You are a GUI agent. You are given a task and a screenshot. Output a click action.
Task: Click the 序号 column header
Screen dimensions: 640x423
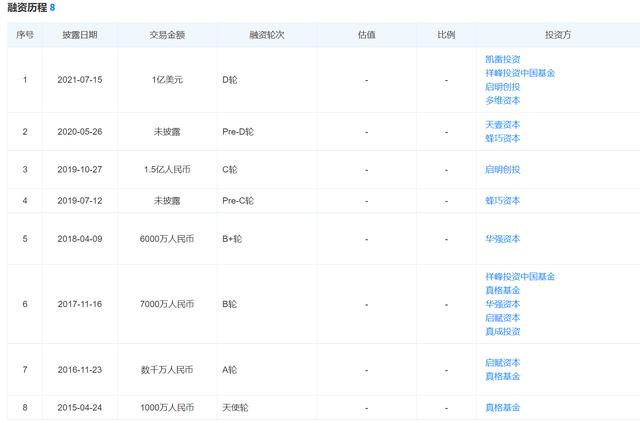click(x=25, y=35)
